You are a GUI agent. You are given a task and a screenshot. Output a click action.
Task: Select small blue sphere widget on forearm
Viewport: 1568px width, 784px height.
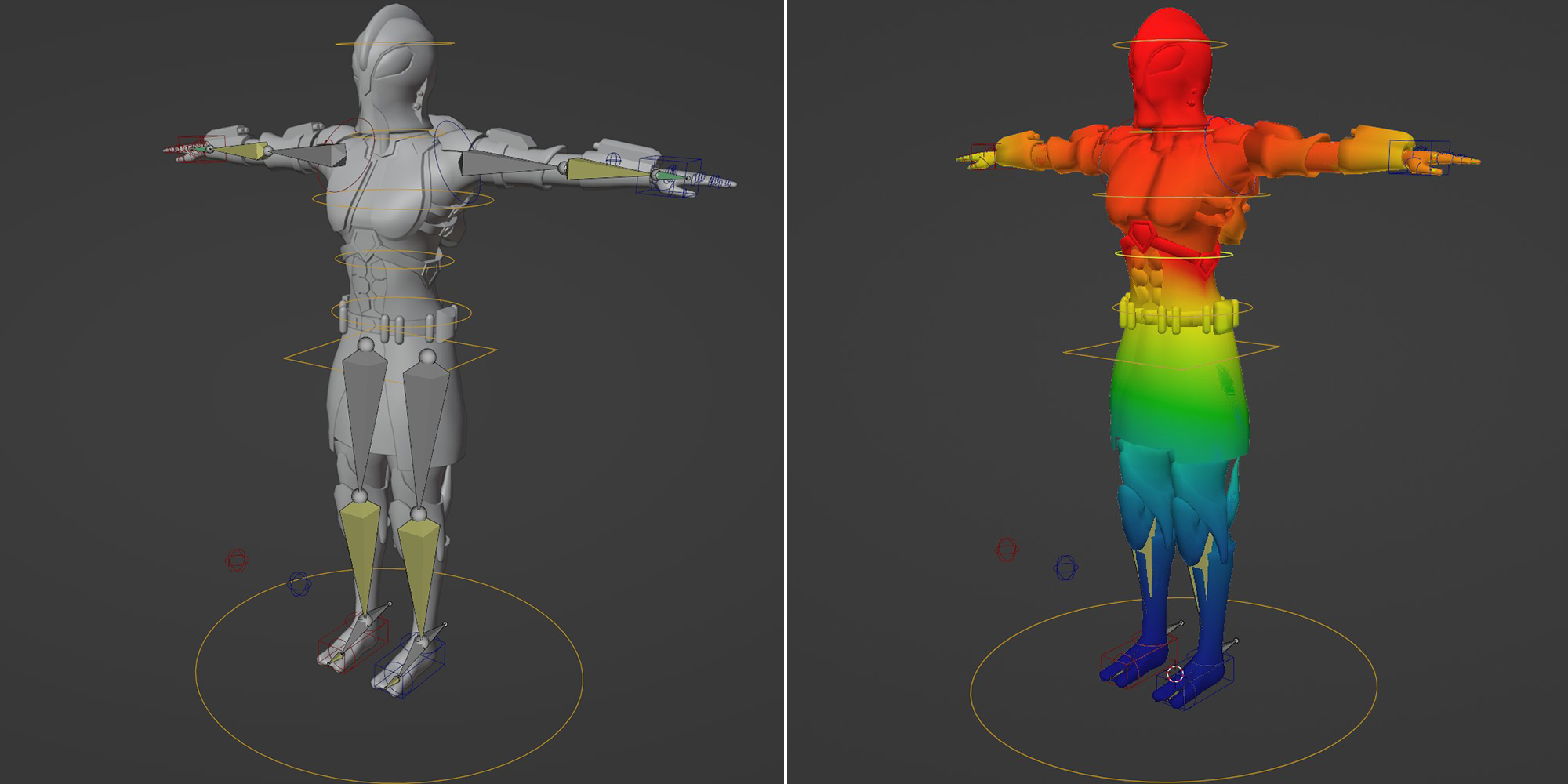pos(614,159)
